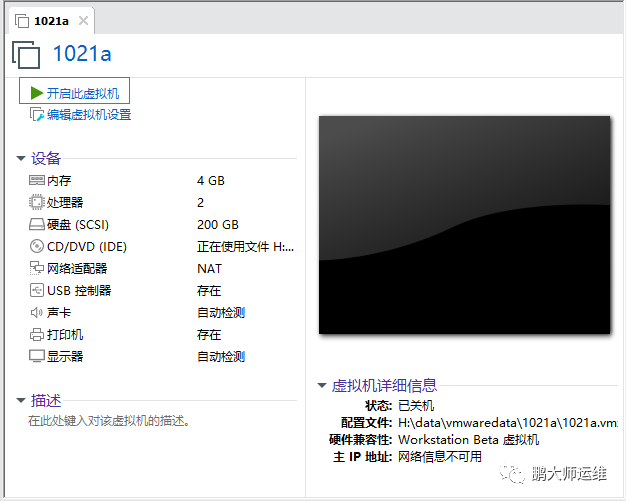Click the 虚拟机详细信息 section heading
Screen dimensions: 626x501
tap(384, 385)
